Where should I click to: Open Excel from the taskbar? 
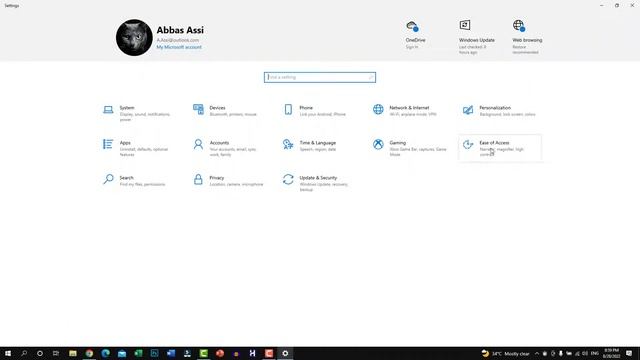(x=138, y=353)
